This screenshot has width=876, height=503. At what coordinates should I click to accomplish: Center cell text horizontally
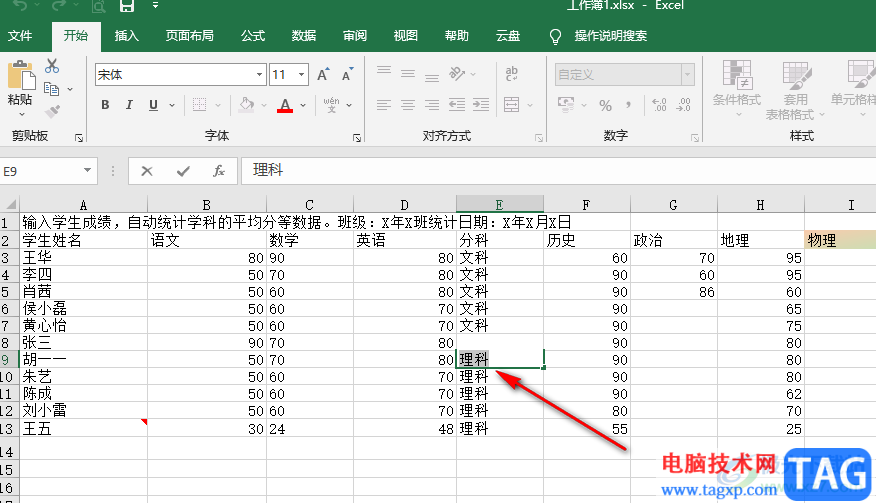[408, 105]
